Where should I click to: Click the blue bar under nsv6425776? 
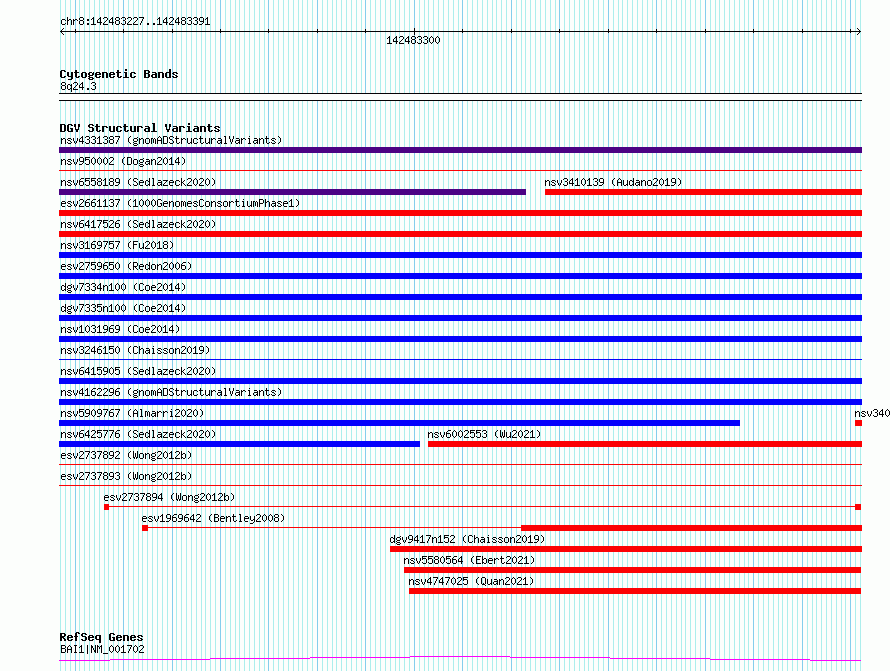(x=240, y=444)
